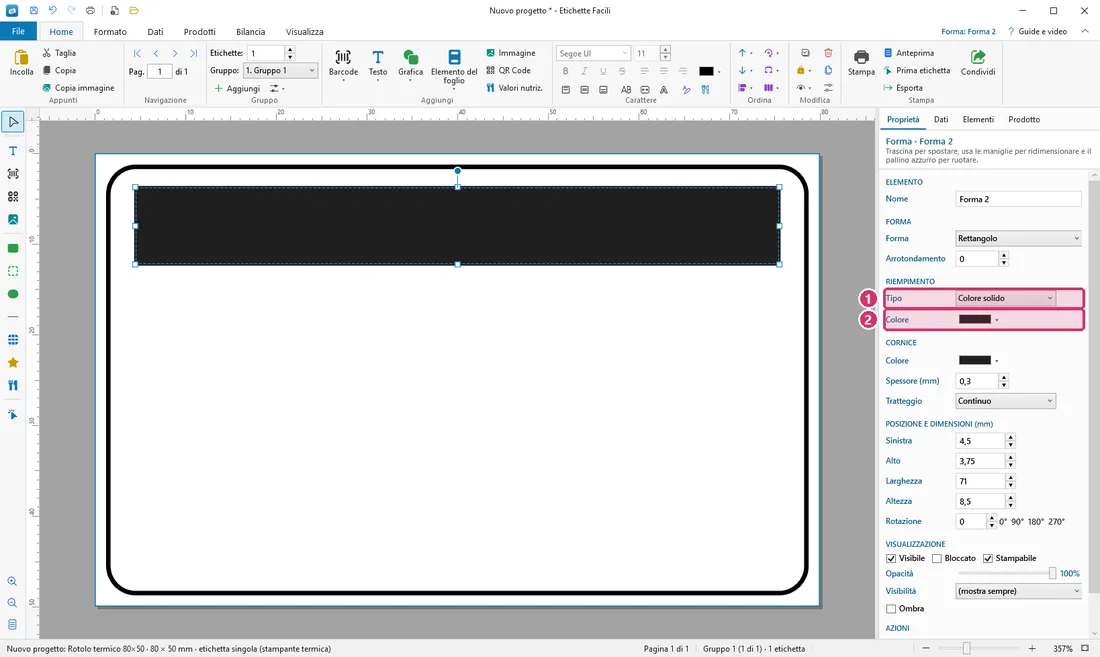Pick the star shape tool

coord(13,363)
